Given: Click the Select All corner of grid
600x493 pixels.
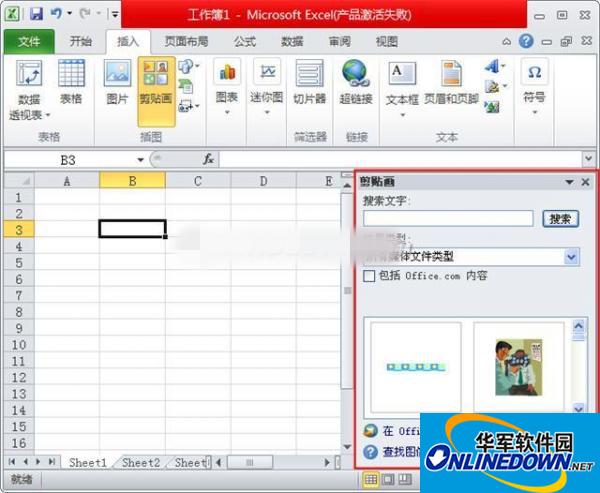Looking at the screenshot, I should [19, 181].
